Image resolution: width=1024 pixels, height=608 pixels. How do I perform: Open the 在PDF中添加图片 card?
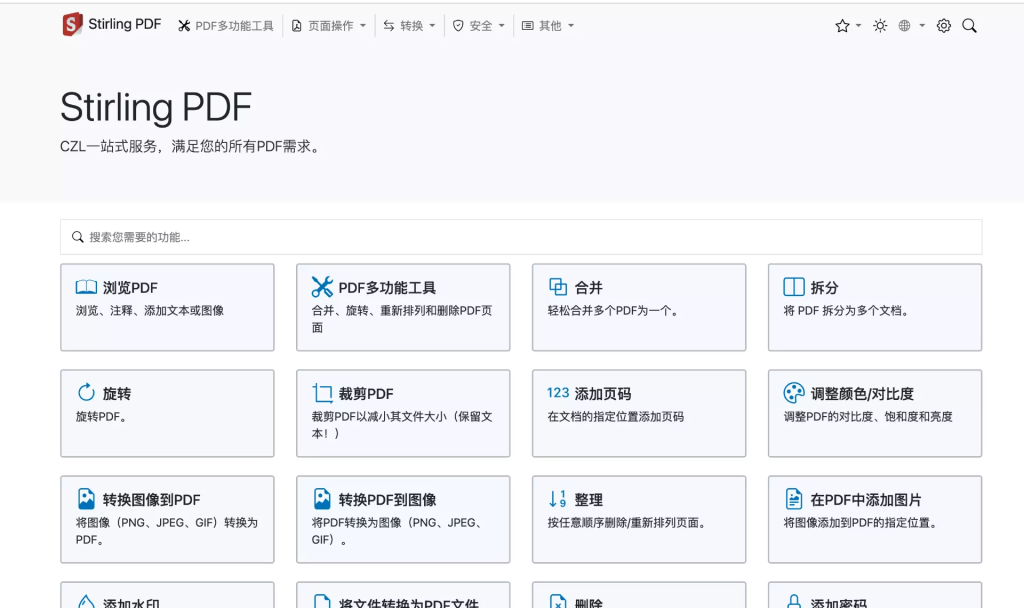[874, 520]
